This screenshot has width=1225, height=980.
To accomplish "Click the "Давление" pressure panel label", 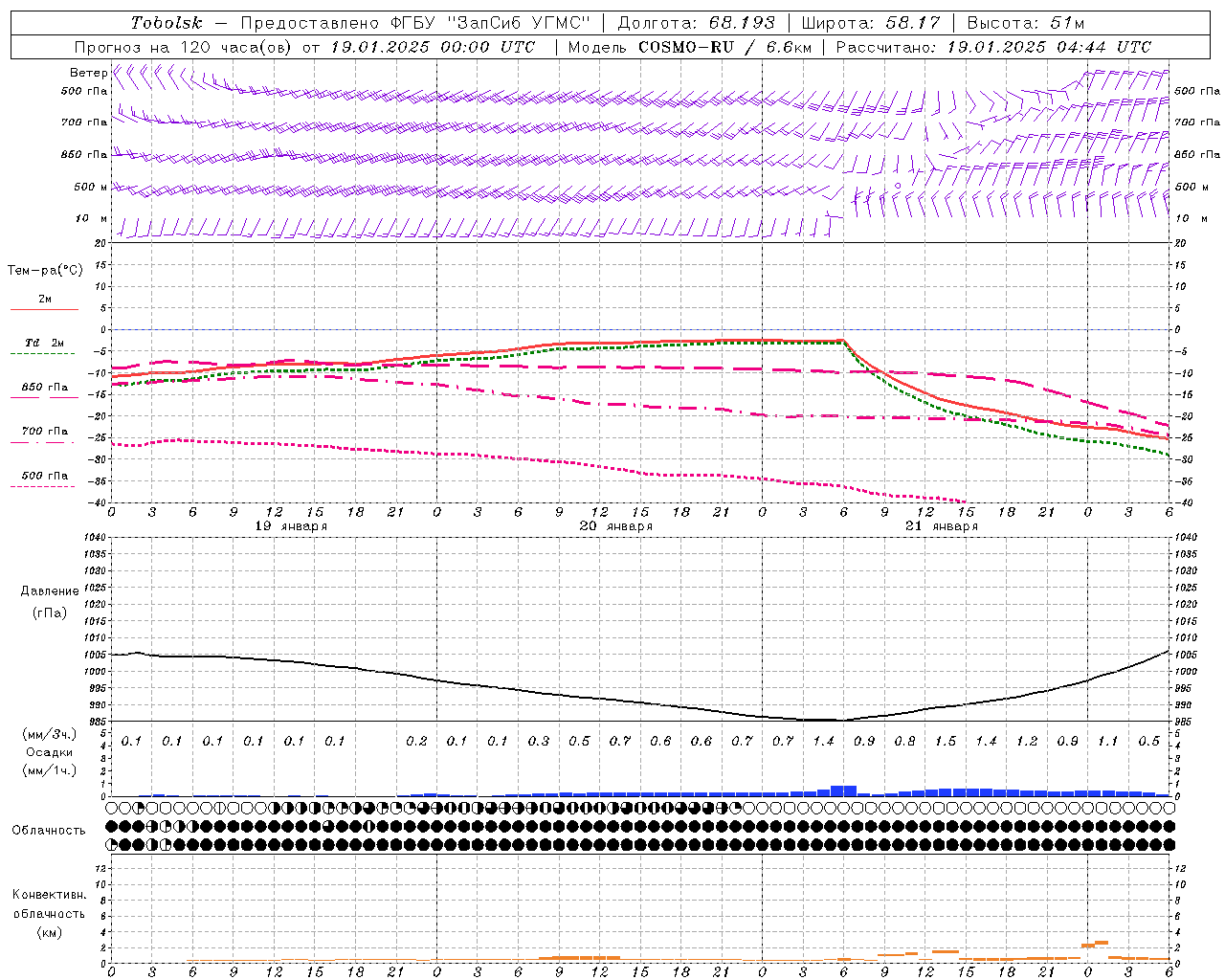I will pos(50,590).
